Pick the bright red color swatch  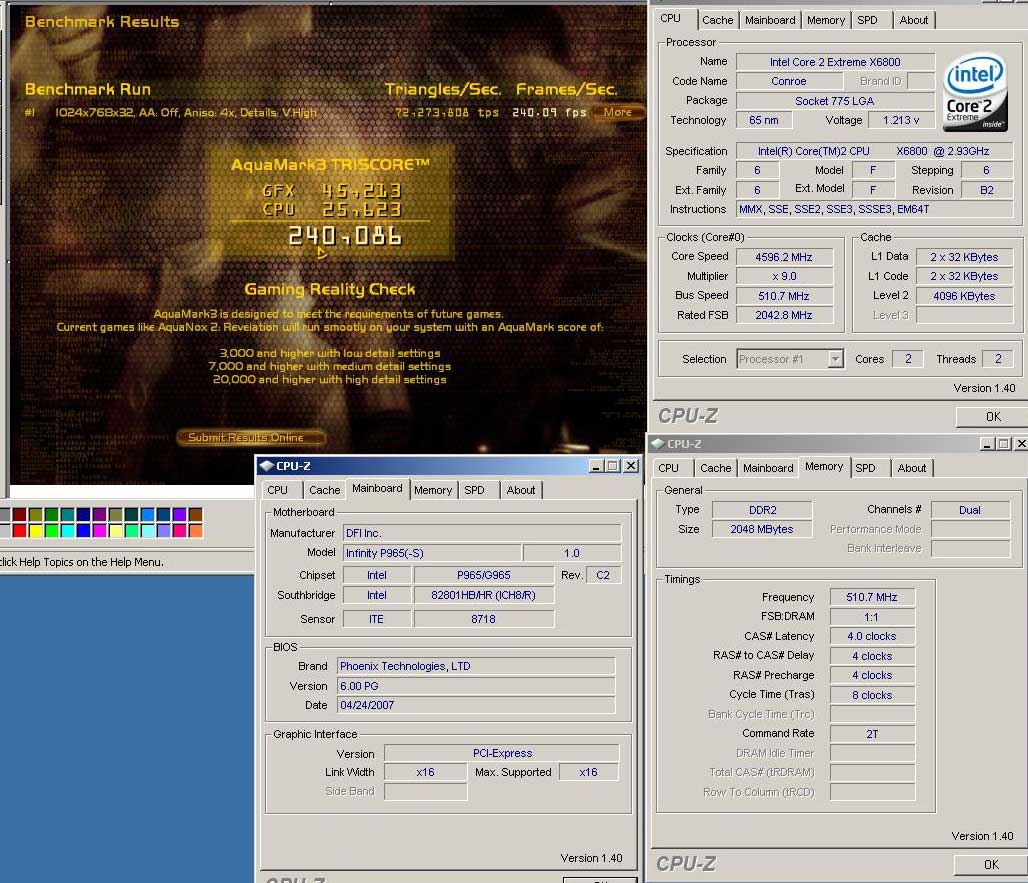tap(20, 530)
